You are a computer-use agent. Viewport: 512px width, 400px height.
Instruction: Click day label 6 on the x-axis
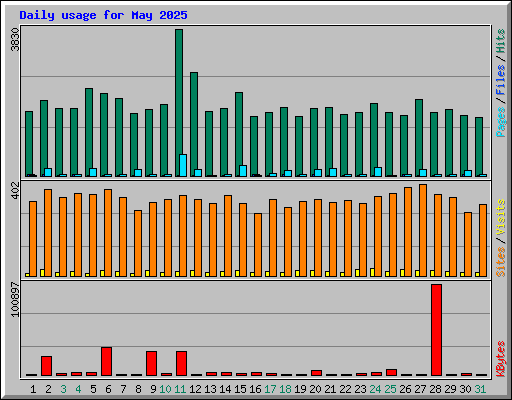coord(108,389)
